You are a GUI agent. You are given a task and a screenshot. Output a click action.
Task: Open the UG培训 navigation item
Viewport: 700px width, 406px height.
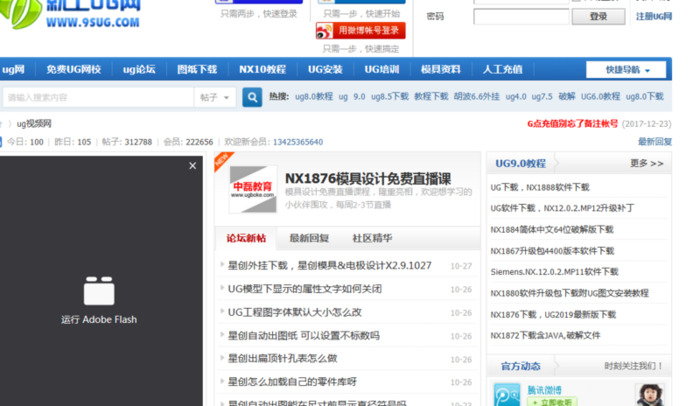point(382,69)
